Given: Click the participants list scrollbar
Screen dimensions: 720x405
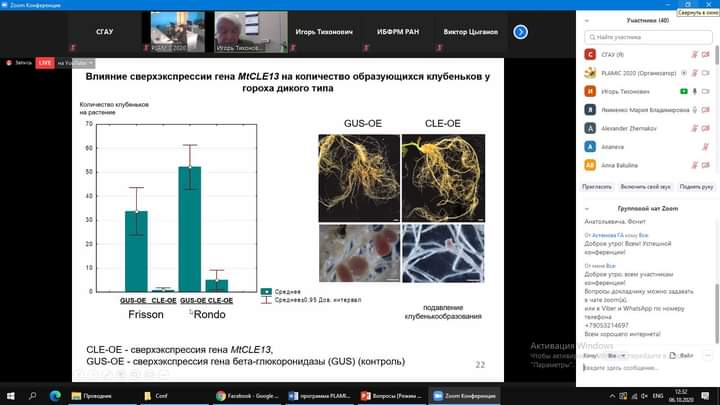Looking at the screenshot, I should (x=717, y=55).
